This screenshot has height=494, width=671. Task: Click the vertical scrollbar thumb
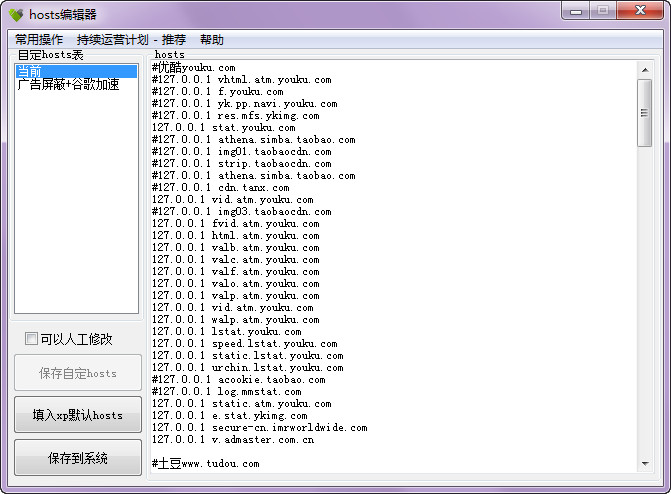[x=644, y=113]
